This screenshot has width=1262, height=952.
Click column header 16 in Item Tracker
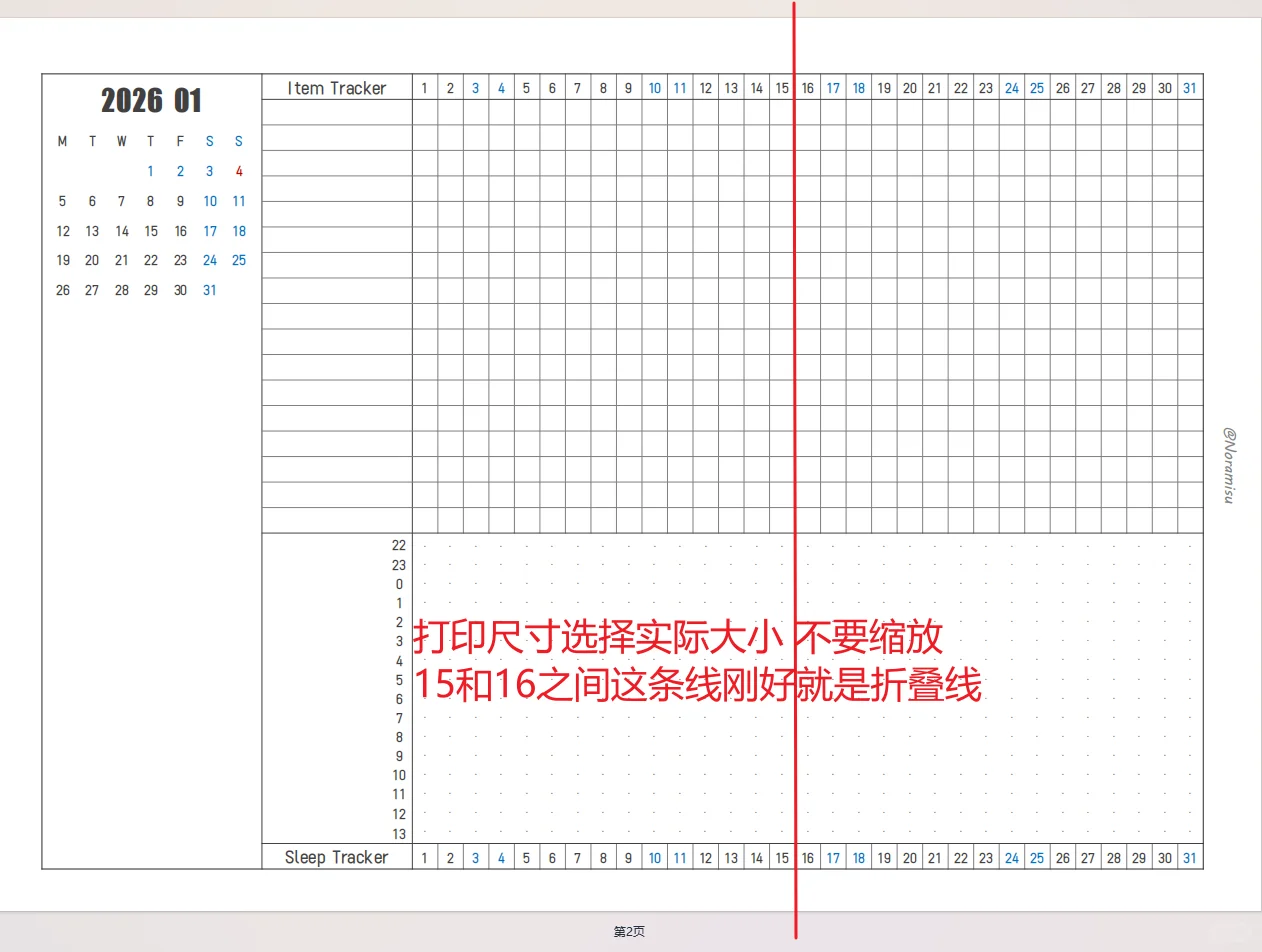(x=808, y=88)
